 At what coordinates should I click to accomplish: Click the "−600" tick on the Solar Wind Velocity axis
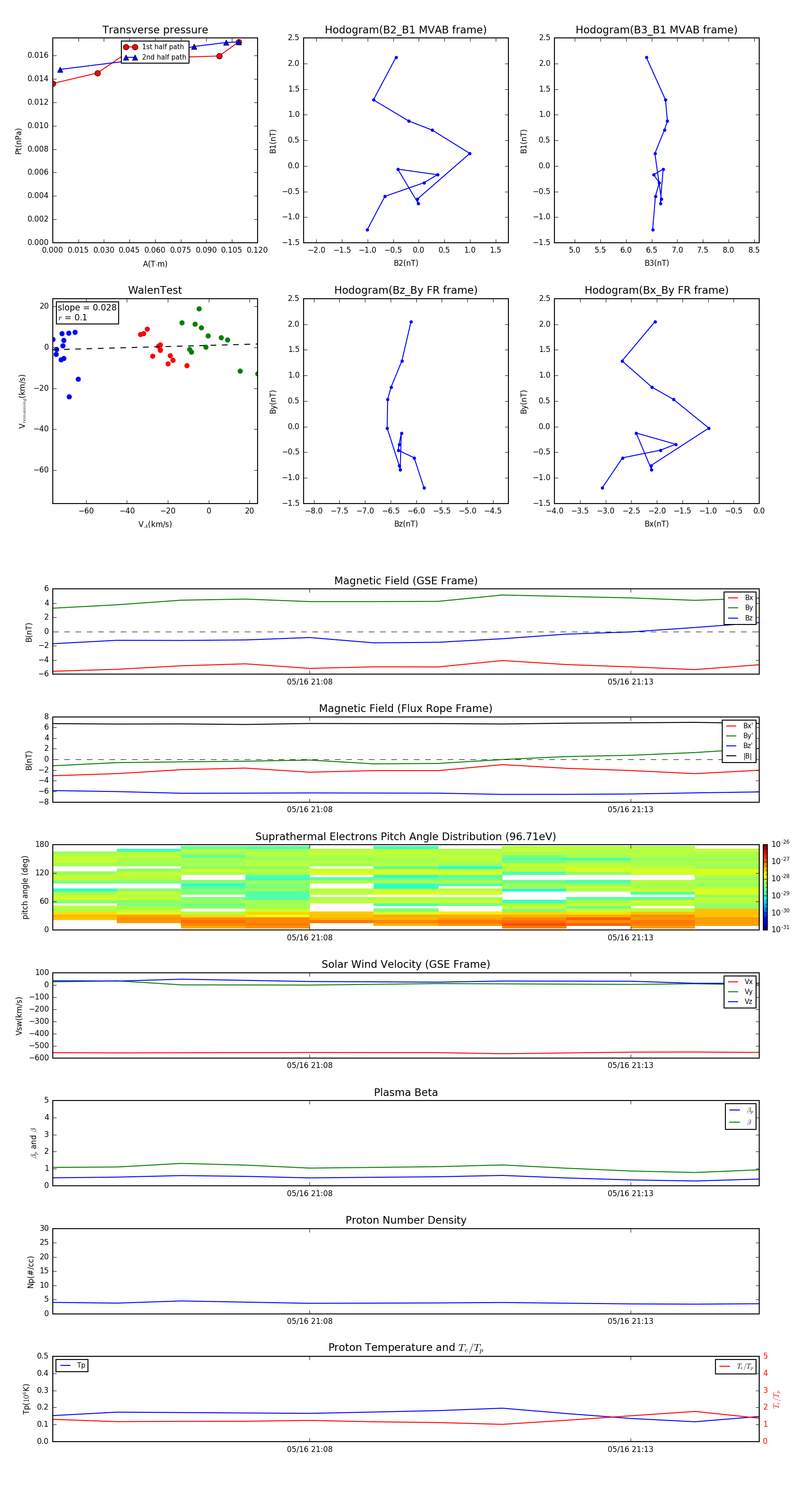(40, 1058)
